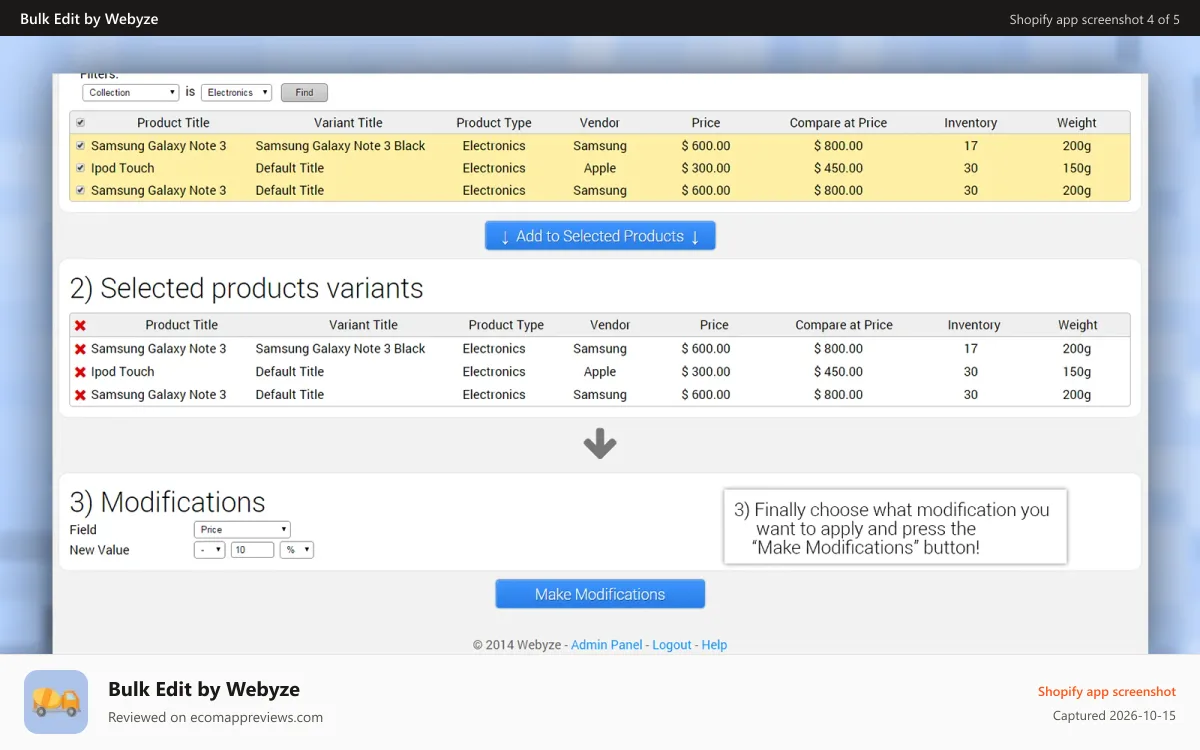
Task: Click Weight header in search results table
Action: tap(1077, 123)
